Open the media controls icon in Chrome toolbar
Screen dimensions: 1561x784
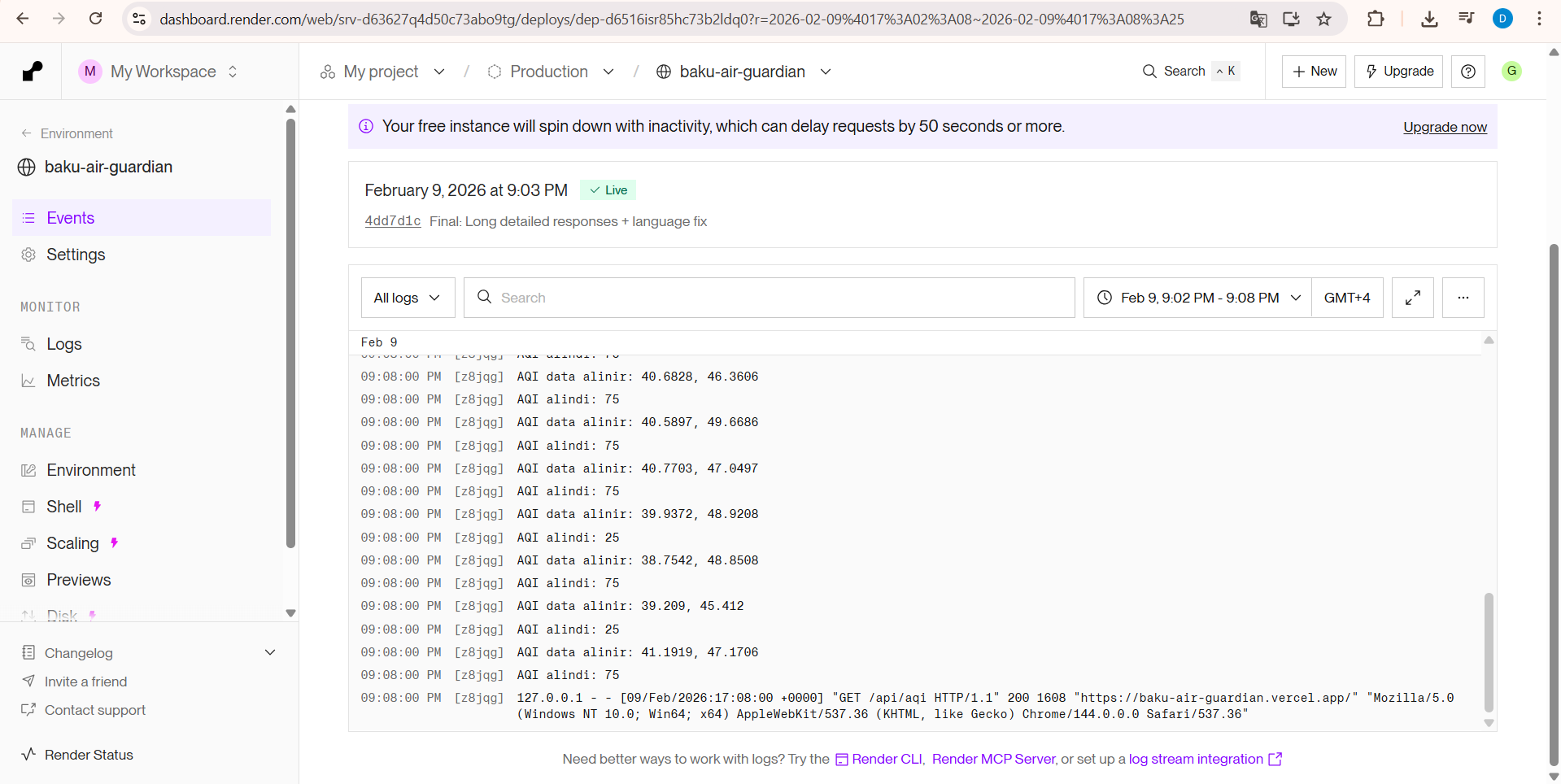(x=1466, y=19)
